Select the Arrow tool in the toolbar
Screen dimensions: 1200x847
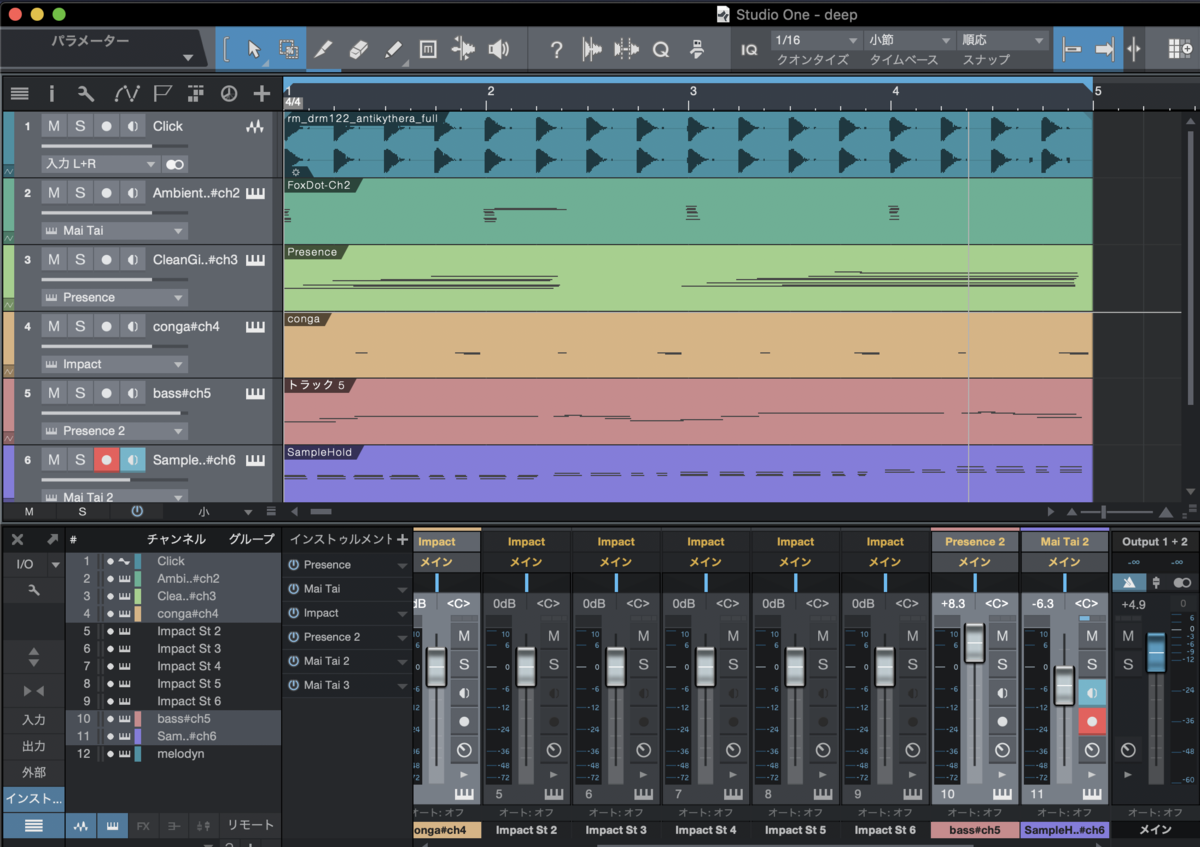point(254,49)
